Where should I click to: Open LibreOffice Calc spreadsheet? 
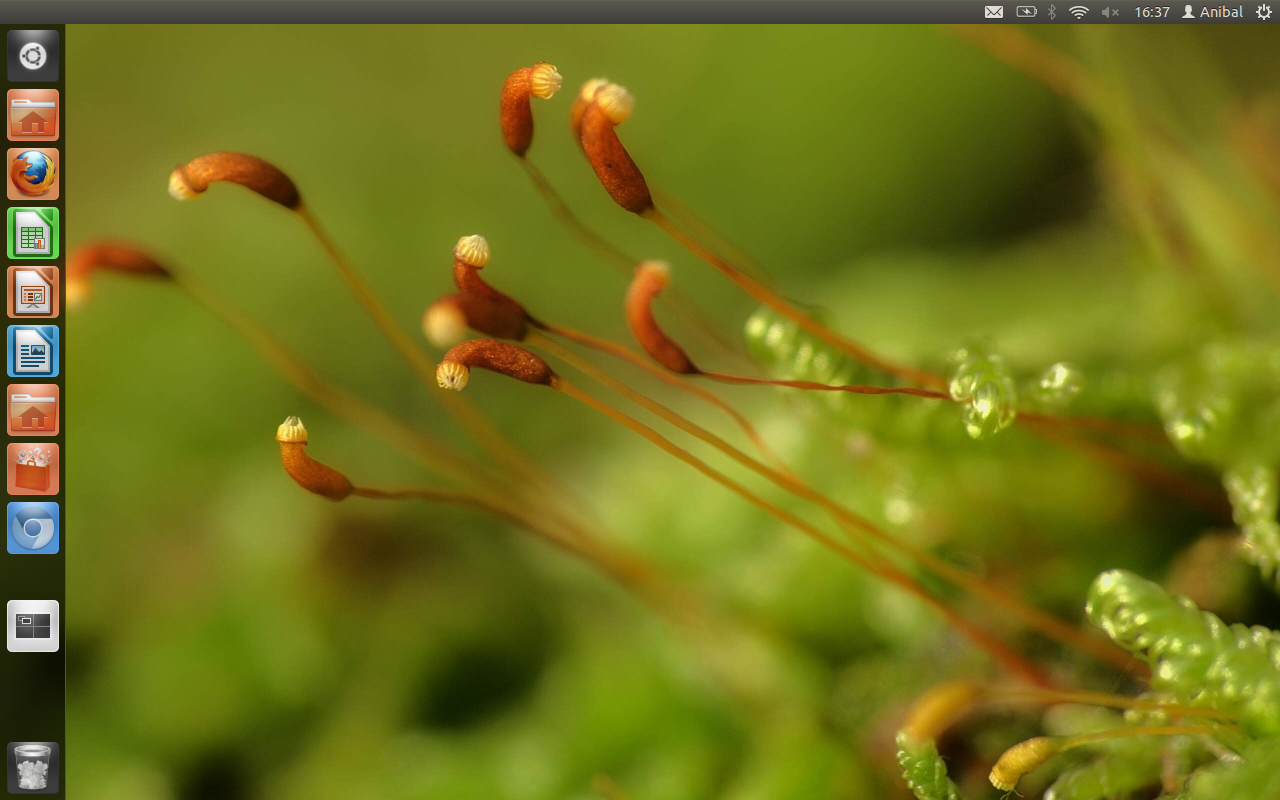click(x=33, y=233)
